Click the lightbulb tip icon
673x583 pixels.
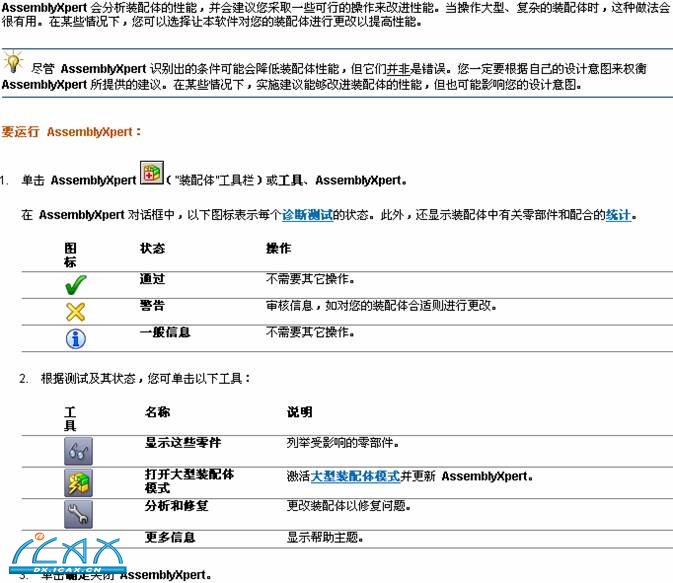(13, 61)
